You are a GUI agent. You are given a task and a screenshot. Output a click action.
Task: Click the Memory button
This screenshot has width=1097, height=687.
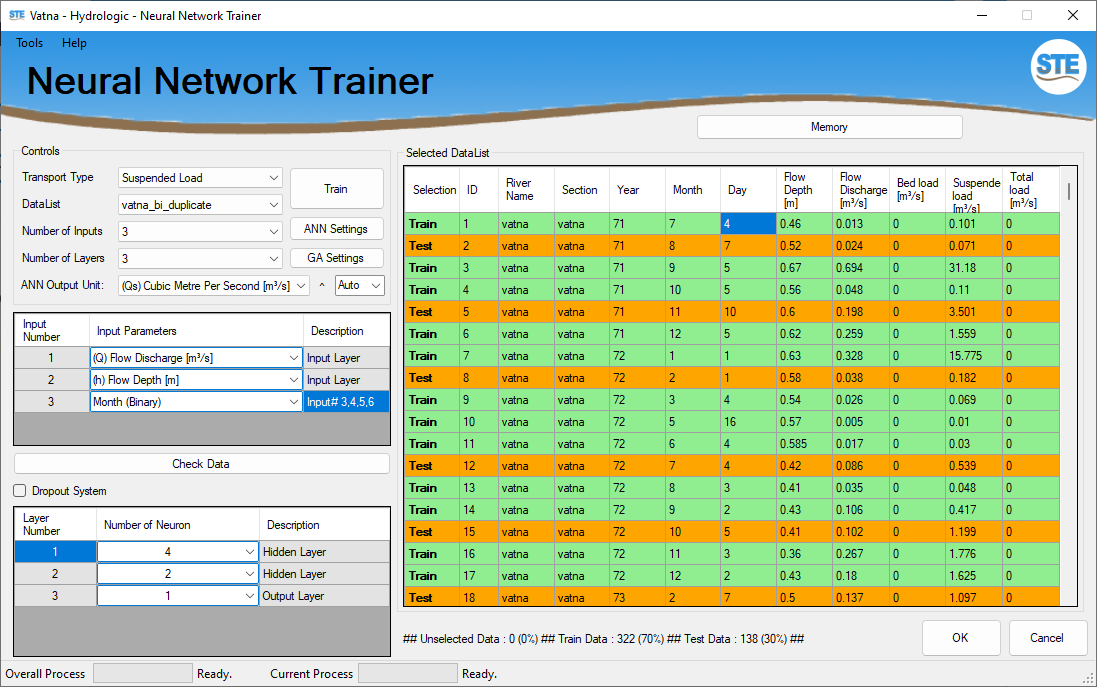(829, 127)
